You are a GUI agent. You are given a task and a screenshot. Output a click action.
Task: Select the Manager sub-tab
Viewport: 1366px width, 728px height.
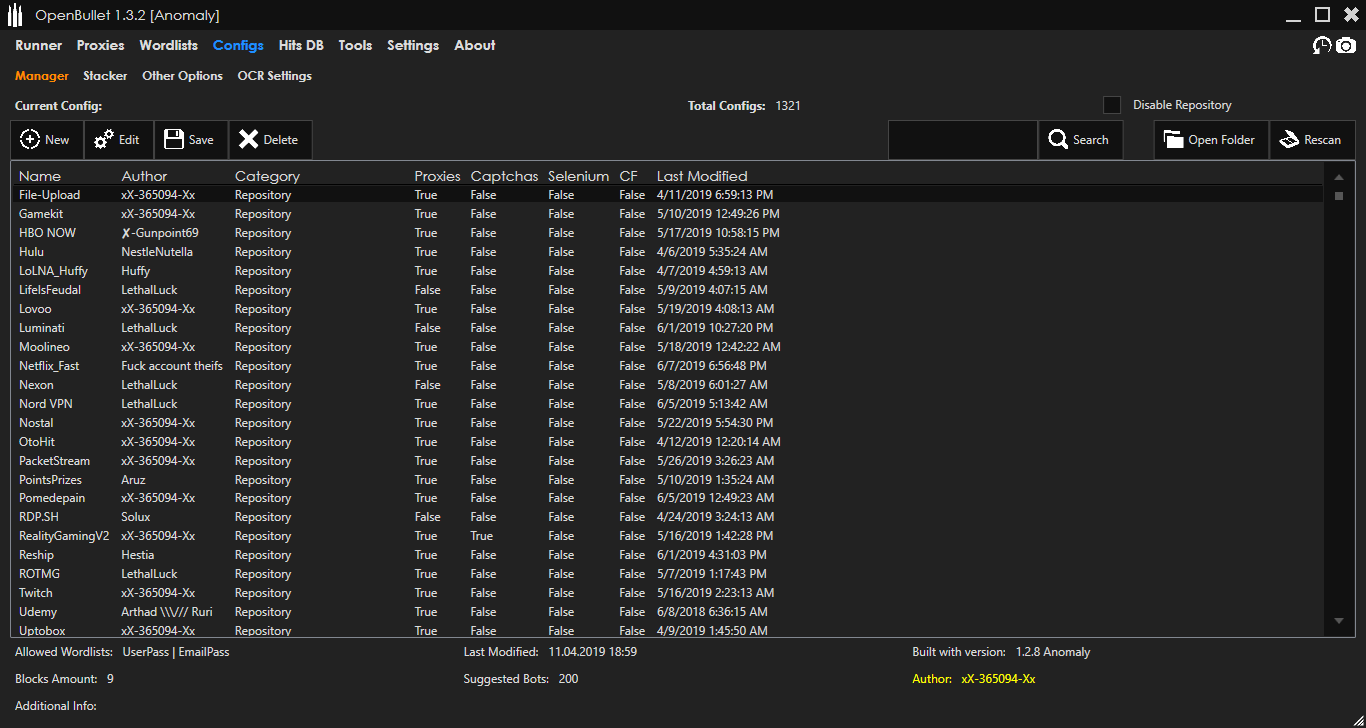(42, 76)
